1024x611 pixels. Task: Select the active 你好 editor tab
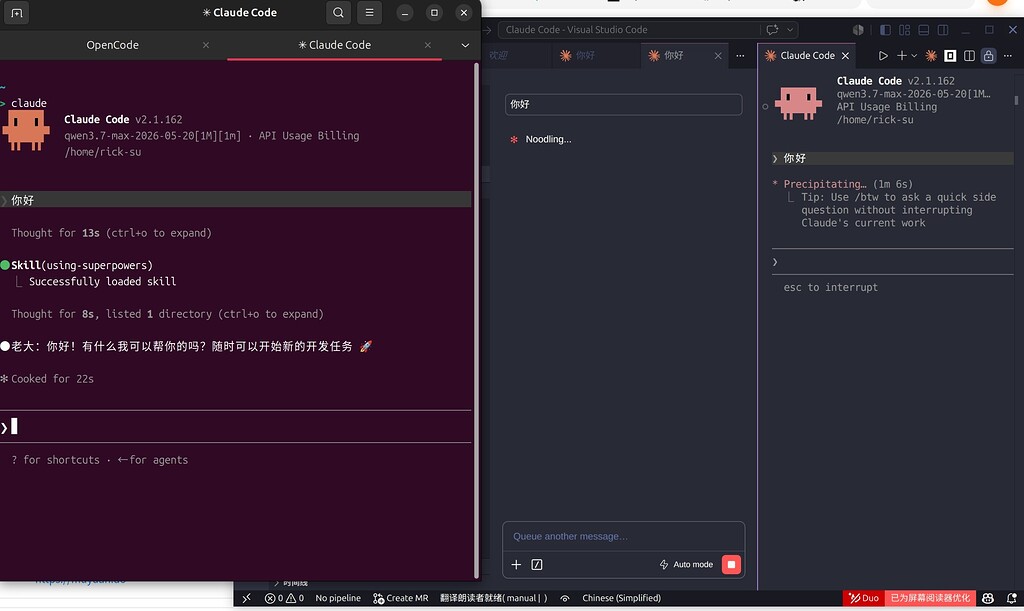[673, 55]
